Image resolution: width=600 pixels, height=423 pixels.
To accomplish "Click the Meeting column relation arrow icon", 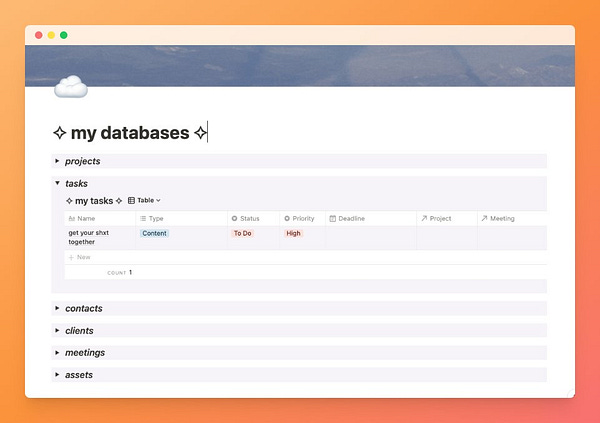I will click(484, 218).
